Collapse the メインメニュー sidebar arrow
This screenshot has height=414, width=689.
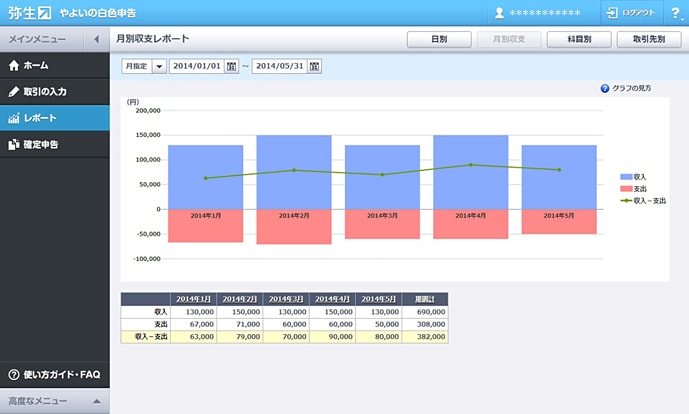[96, 39]
